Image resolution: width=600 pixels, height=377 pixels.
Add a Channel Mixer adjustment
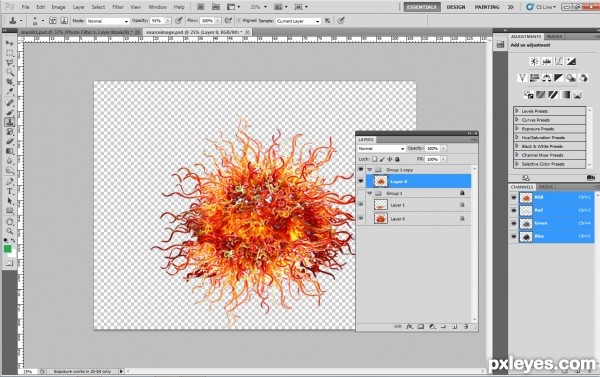click(x=583, y=78)
